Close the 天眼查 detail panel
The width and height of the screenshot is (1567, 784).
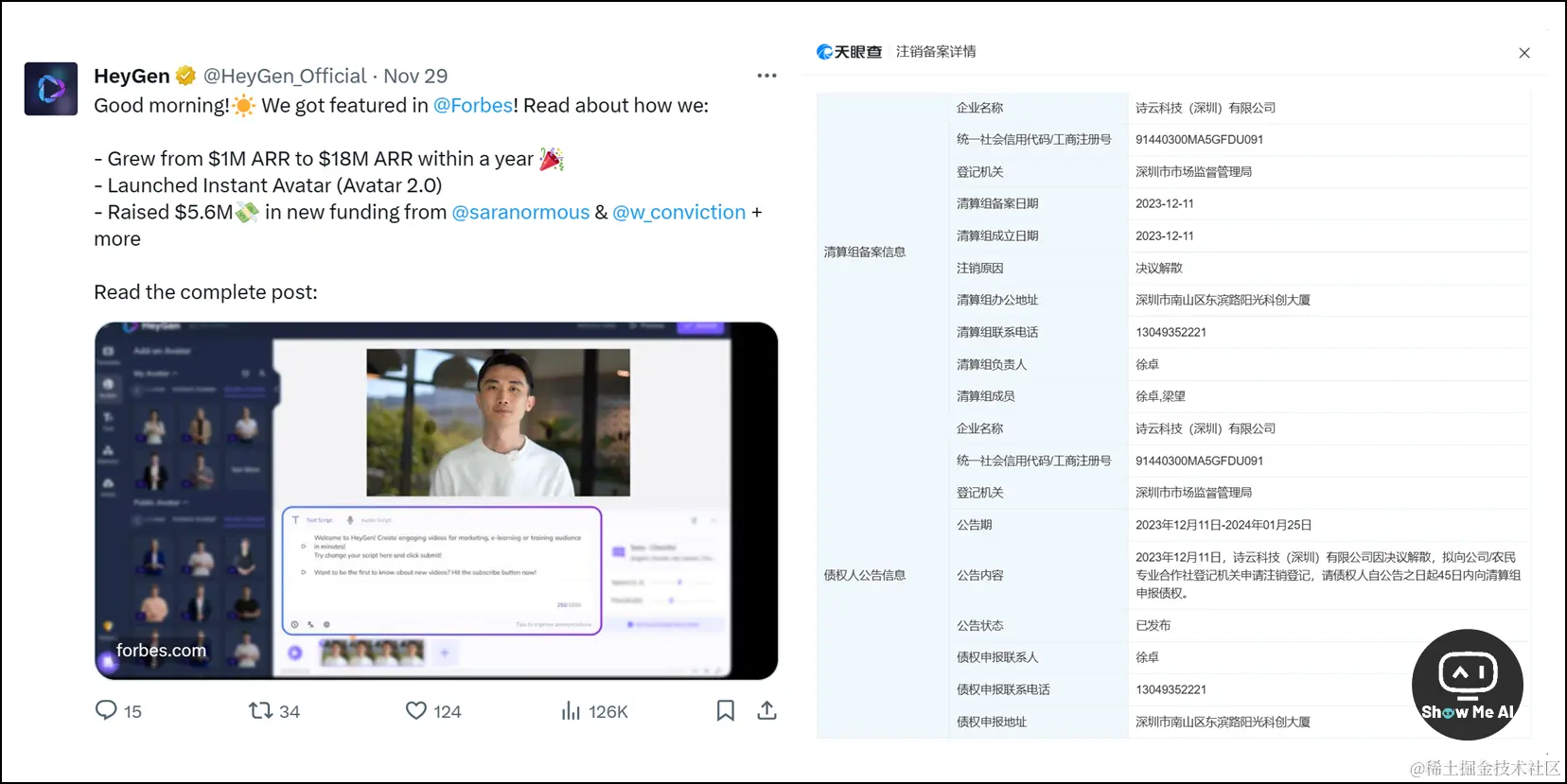pos(1524,53)
